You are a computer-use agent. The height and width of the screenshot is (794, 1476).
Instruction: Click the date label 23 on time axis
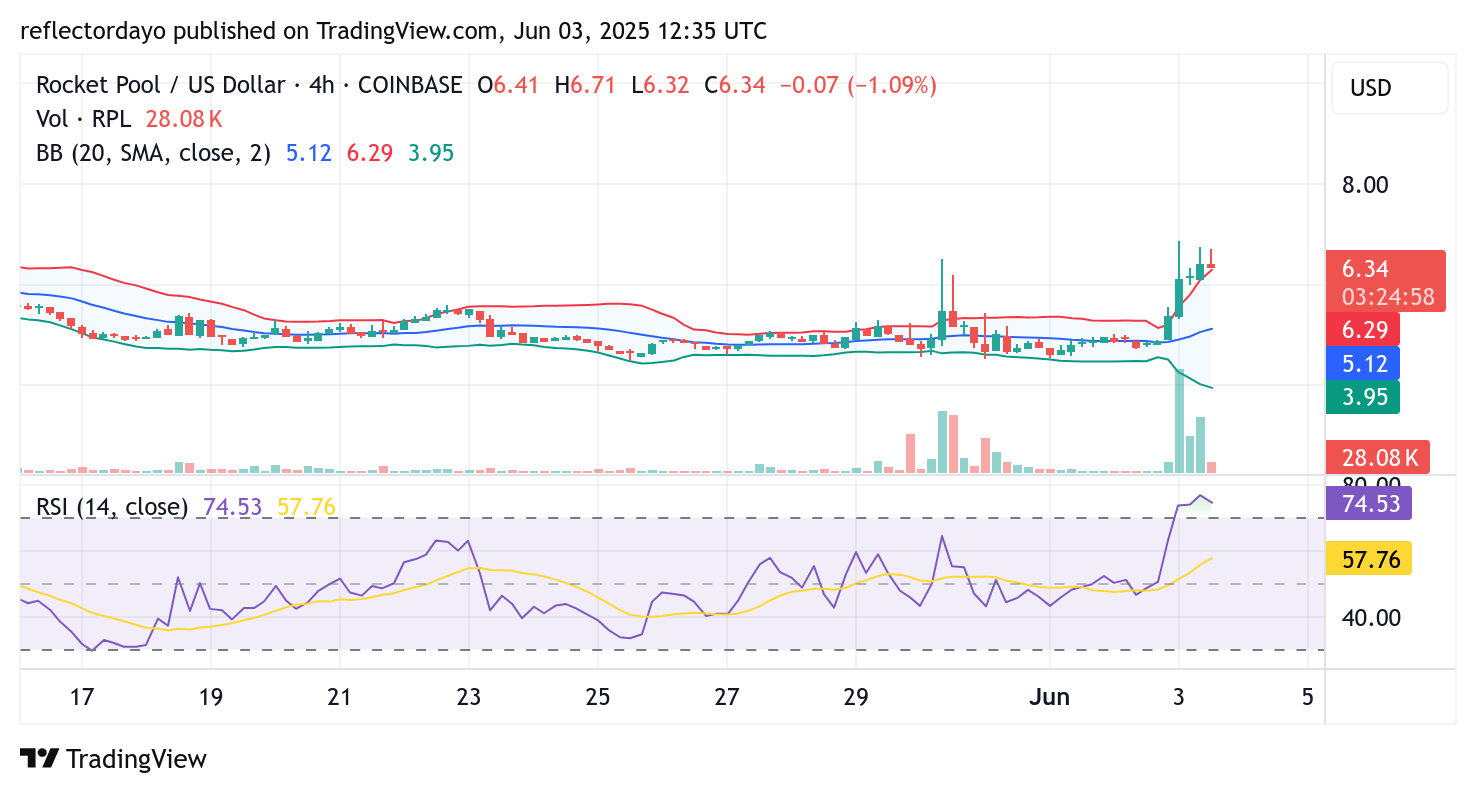[x=469, y=696]
